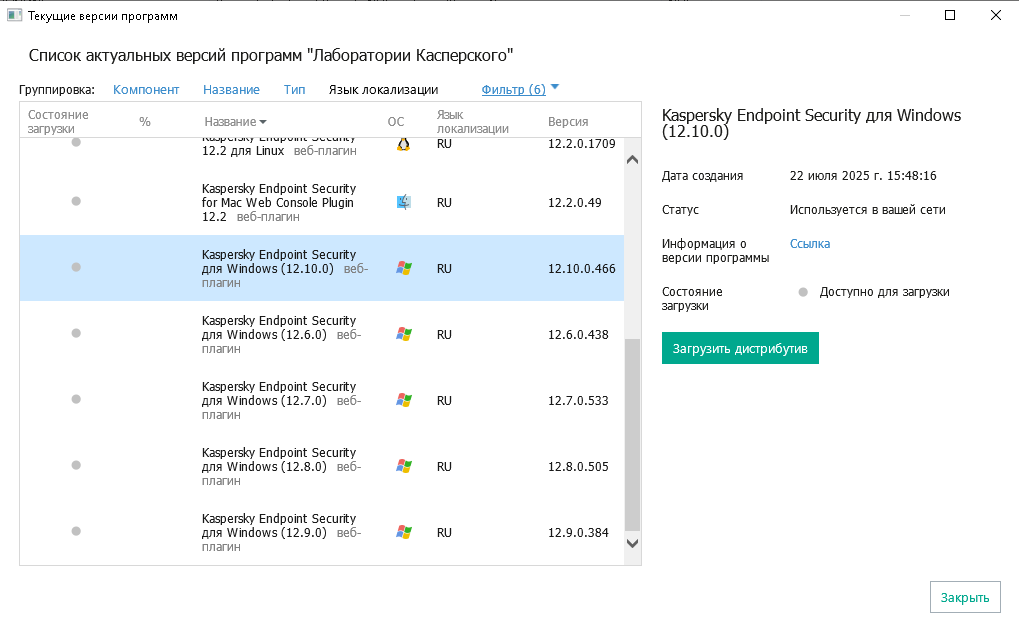
Task: Click Windows icon in 12.6.0 row
Action: pyautogui.click(x=404, y=334)
